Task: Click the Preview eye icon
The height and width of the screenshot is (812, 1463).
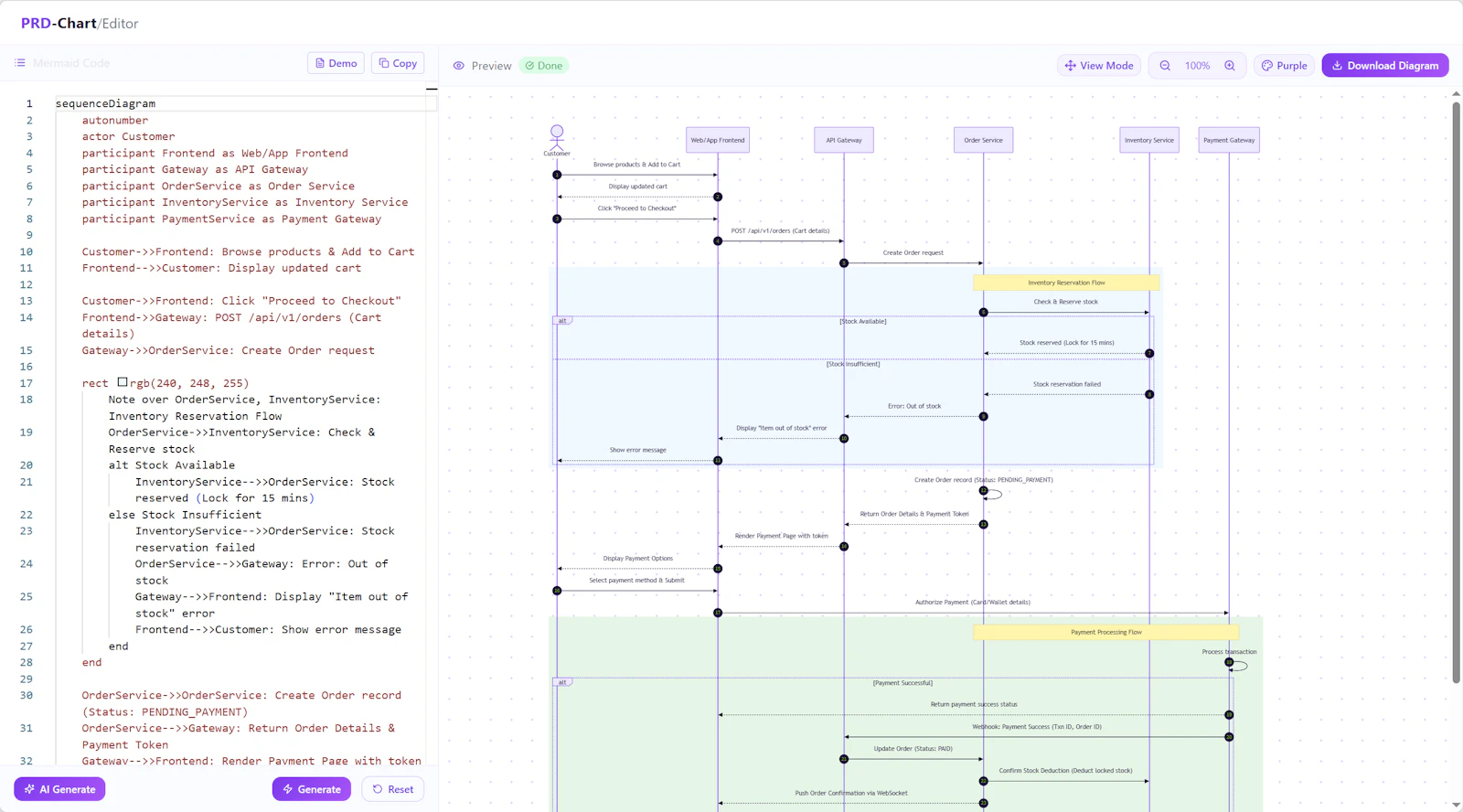Action: [x=459, y=66]
